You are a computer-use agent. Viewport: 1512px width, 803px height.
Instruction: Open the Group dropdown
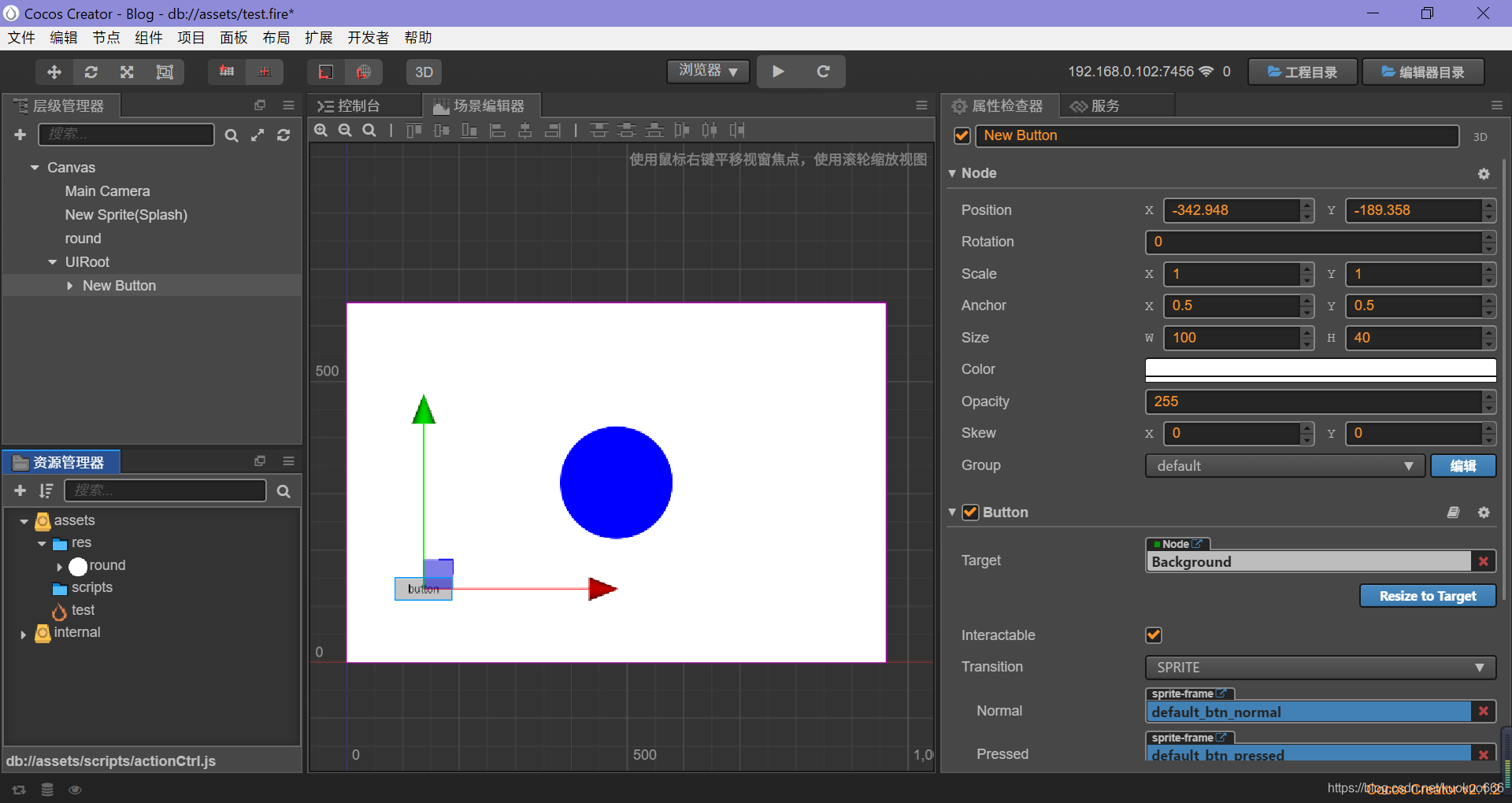[x=1284, y=466]
